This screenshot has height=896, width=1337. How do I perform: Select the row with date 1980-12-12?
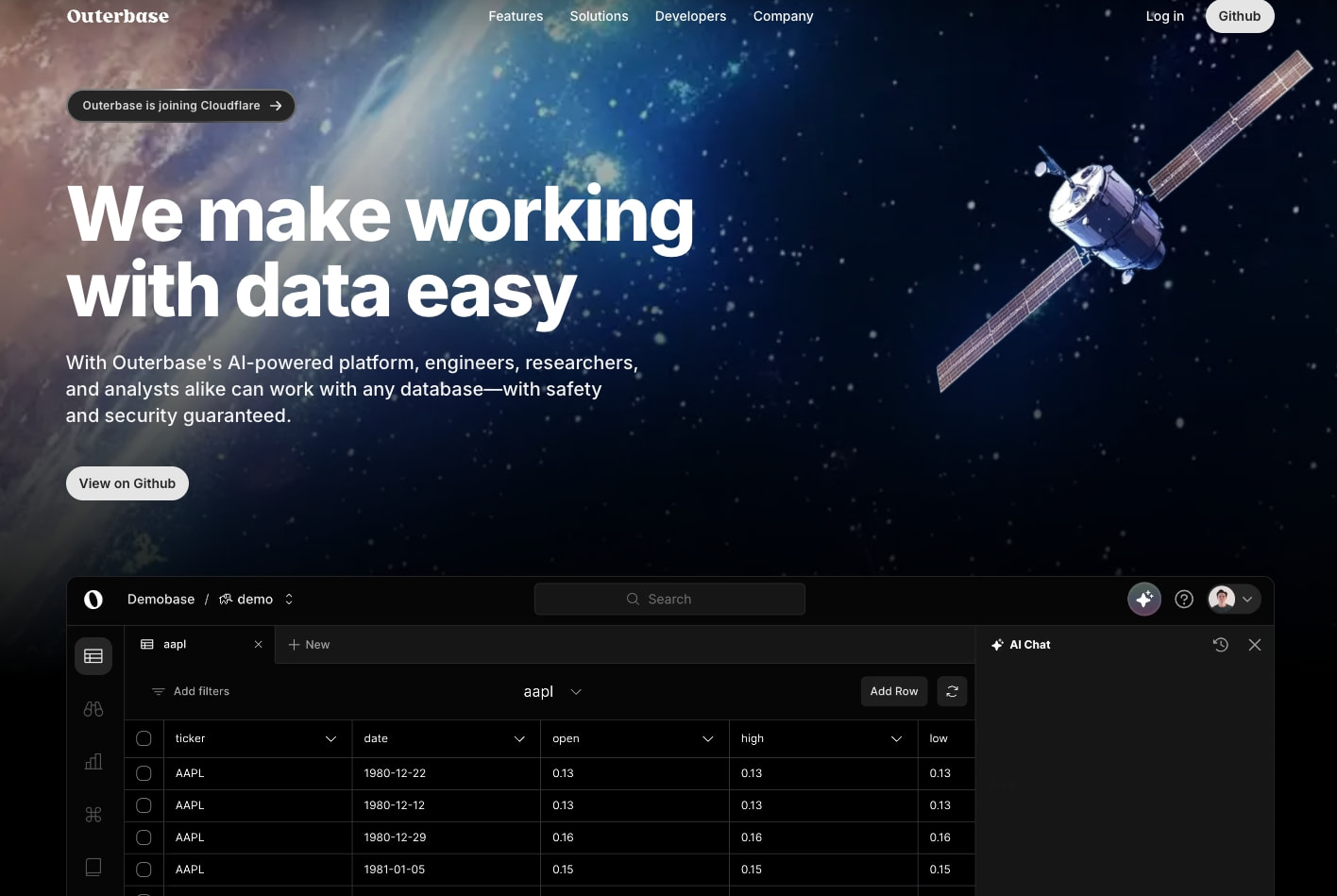coord(144,805)
